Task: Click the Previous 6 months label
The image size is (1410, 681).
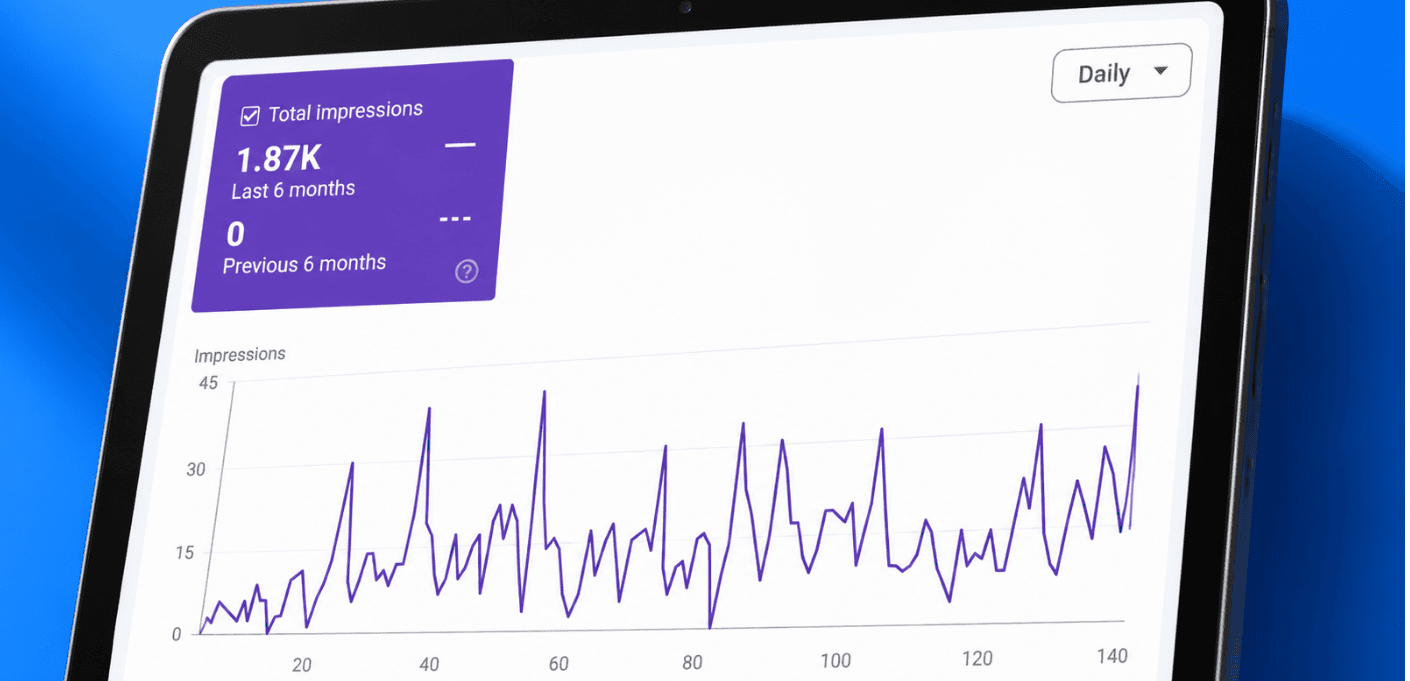Action: pyautogui.click(x=304, y=264)
